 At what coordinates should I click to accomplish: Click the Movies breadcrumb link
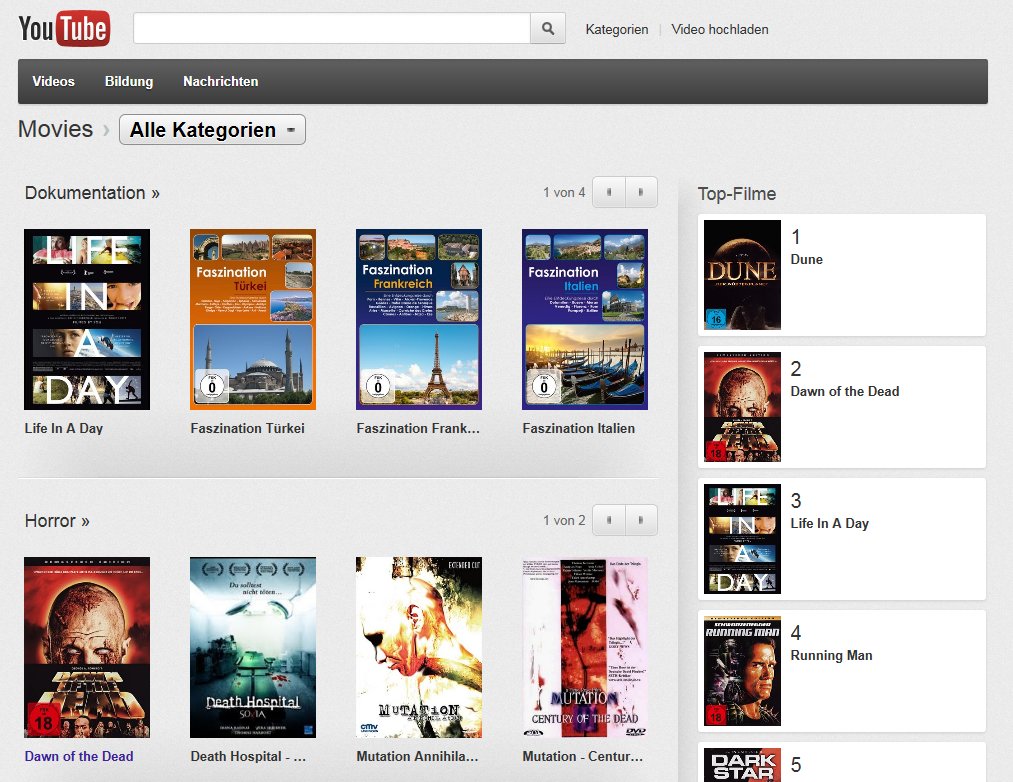[56, 129]
